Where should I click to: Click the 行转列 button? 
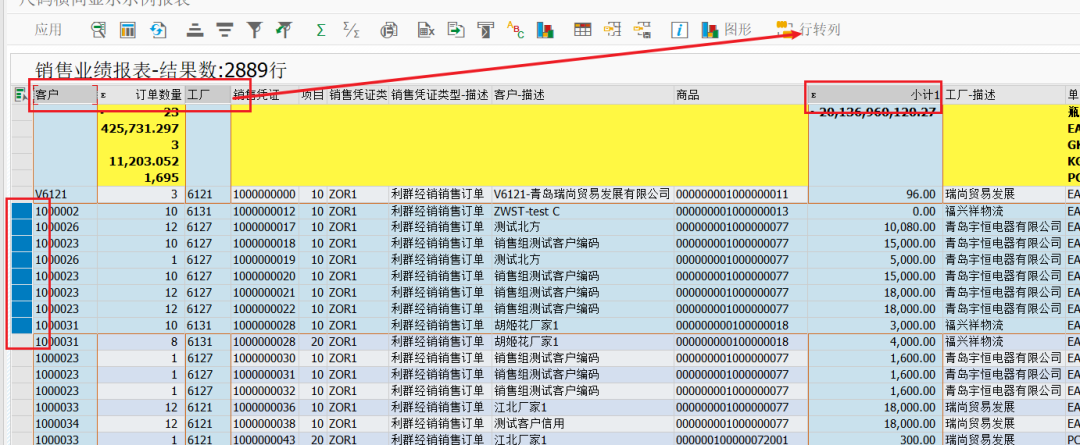pyautogui.click(x=809, y=30)
